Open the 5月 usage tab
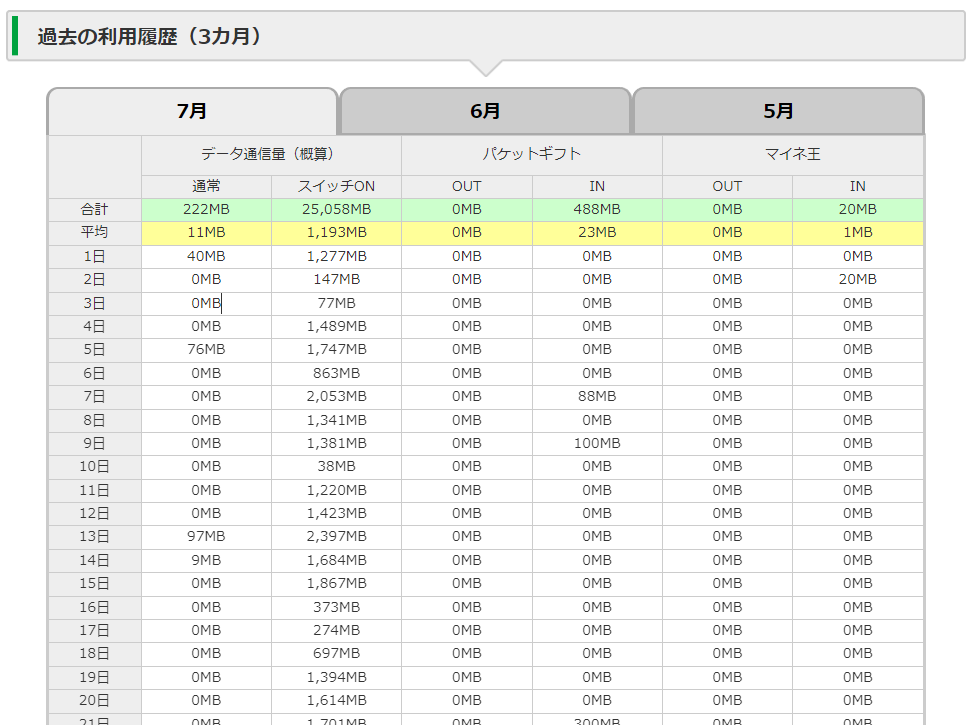The width and height of the screenshot is (975, 725). pyautogui.click(x=778, y=111)
